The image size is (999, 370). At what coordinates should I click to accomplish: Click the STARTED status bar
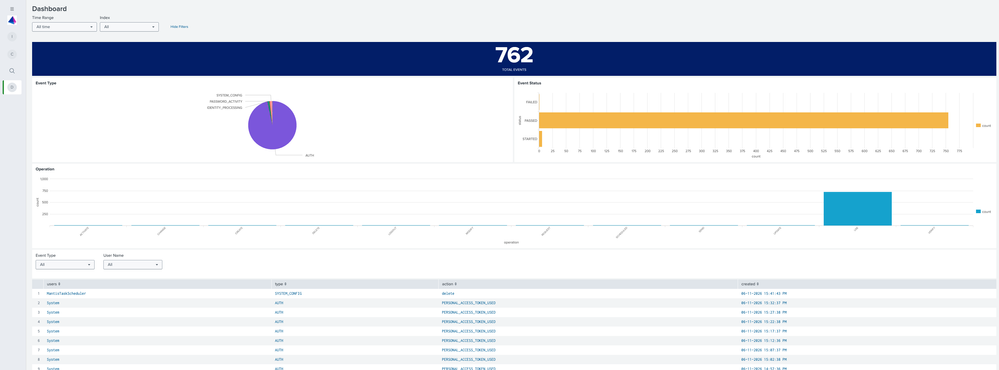pyautogui.click(x=540, y=139)
